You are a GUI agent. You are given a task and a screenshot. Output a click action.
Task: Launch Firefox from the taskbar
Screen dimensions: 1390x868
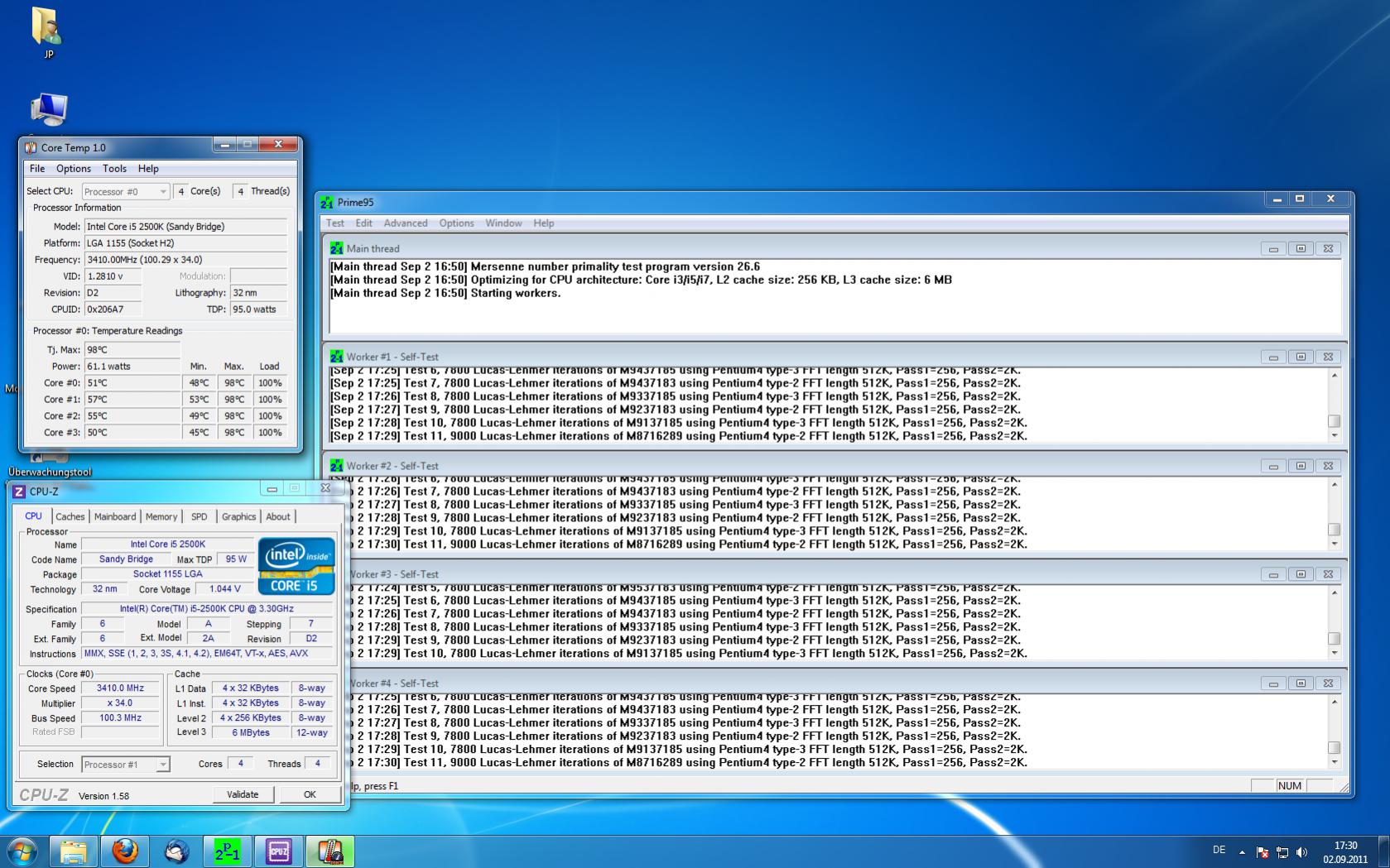click(x=125, y=851)
